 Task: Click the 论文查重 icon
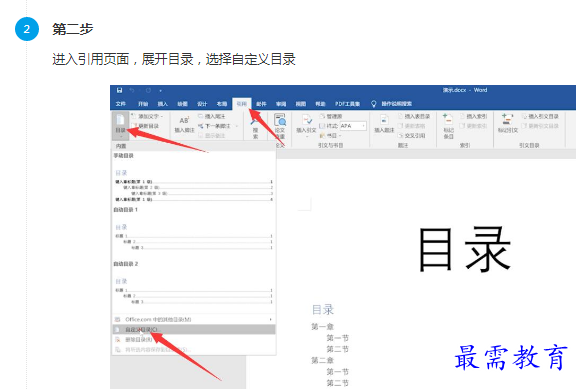[x=280, y=120]
